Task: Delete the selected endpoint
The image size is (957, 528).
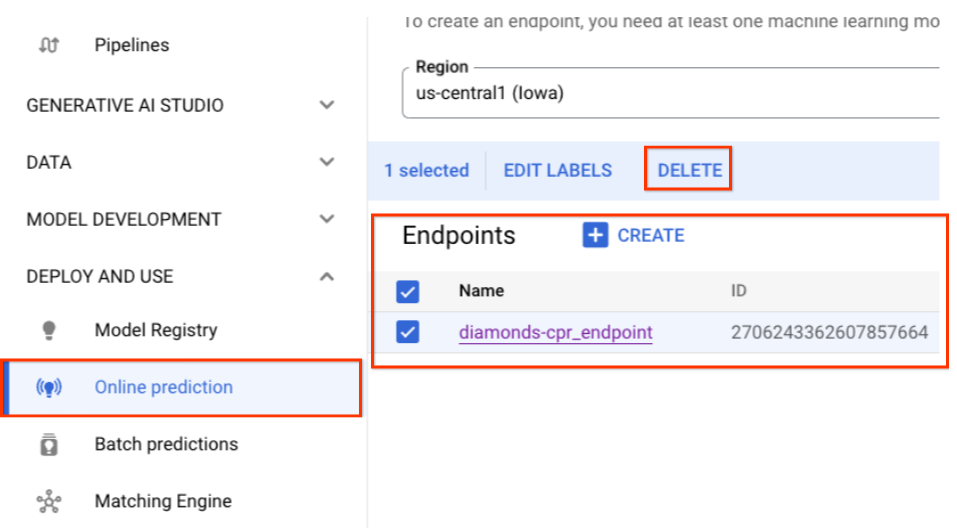Action: [x=689, y=170]
